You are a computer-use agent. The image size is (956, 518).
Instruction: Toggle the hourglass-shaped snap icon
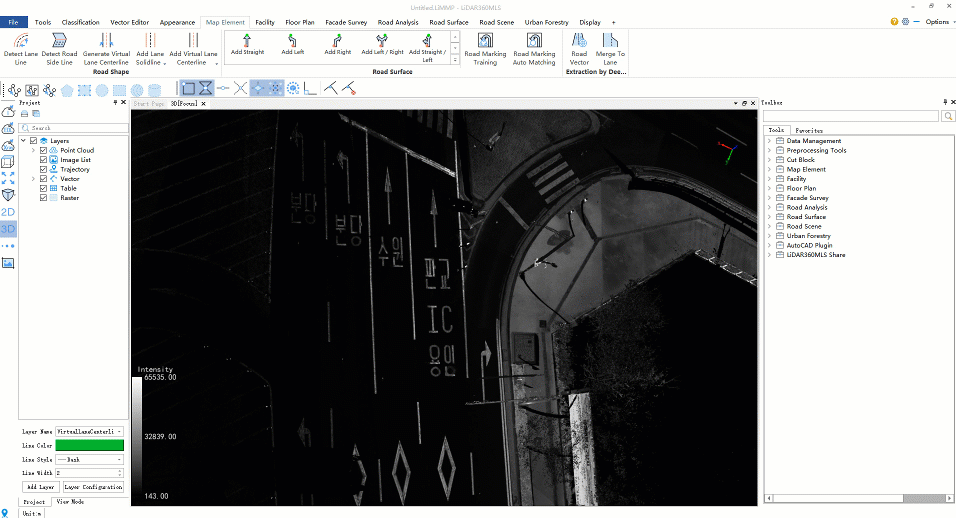coord(206,89)
